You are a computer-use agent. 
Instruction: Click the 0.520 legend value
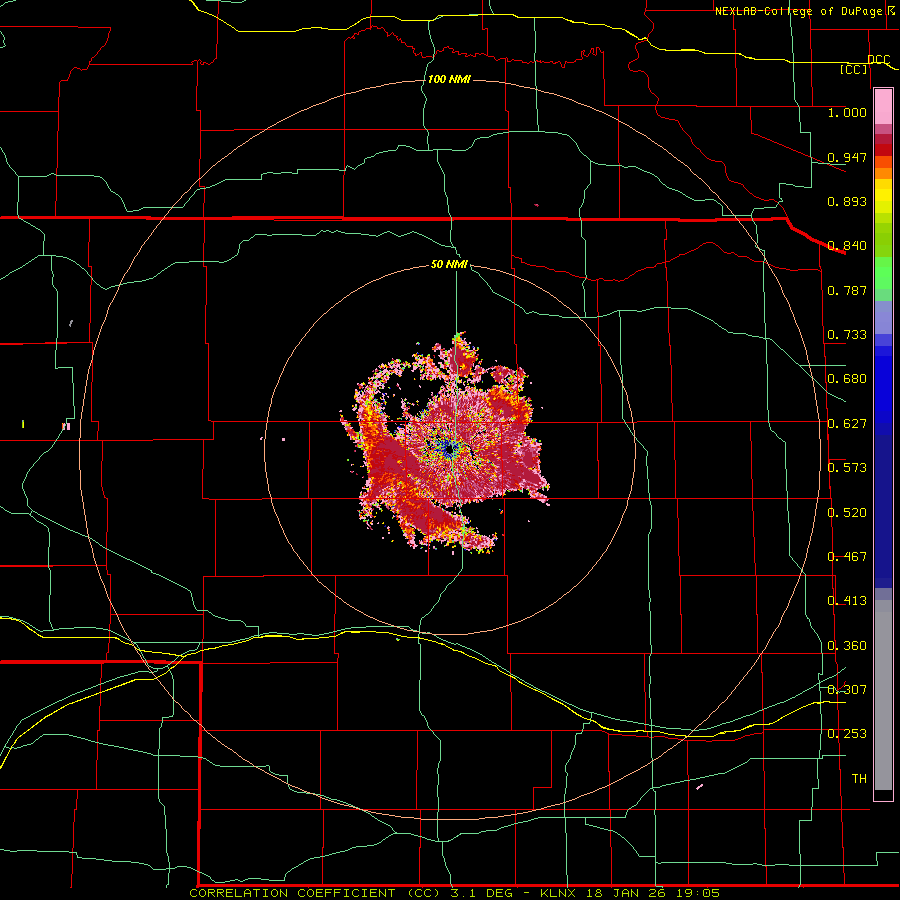click(847, 513)
